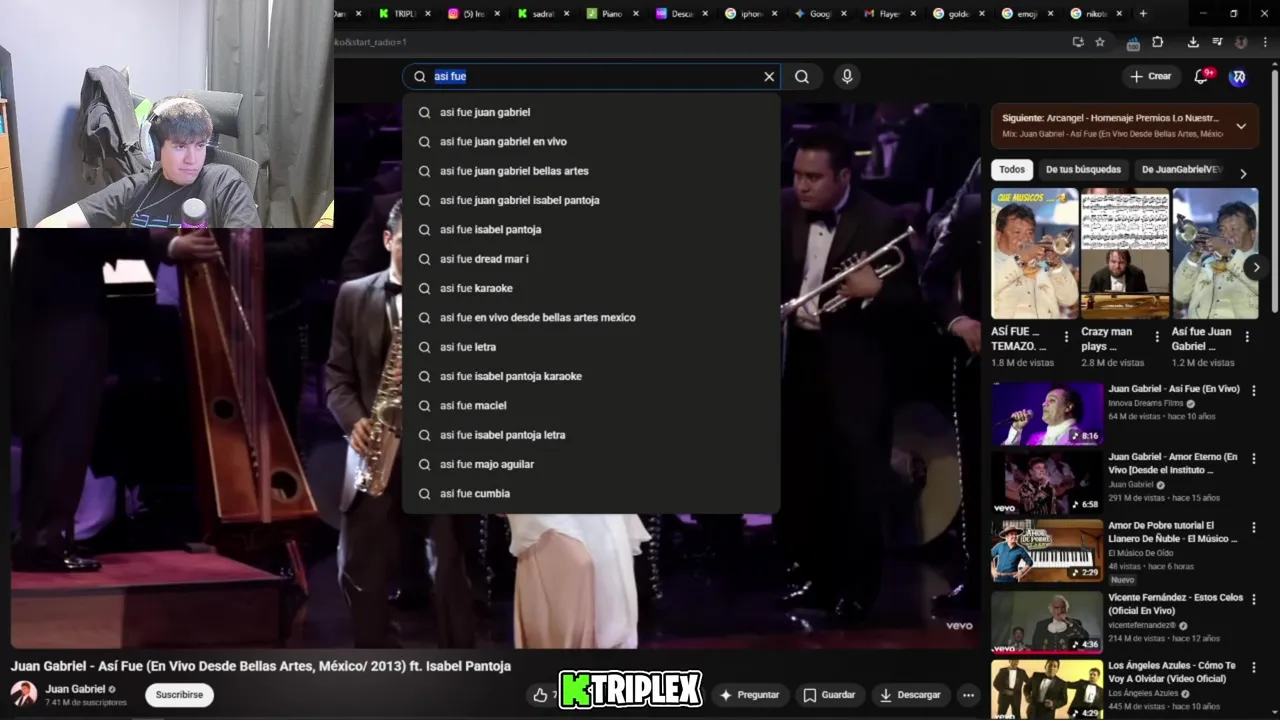Show more filter chips with right arrow
The height and width of the screenshot is (720, 1280).
click(1243, 173)
